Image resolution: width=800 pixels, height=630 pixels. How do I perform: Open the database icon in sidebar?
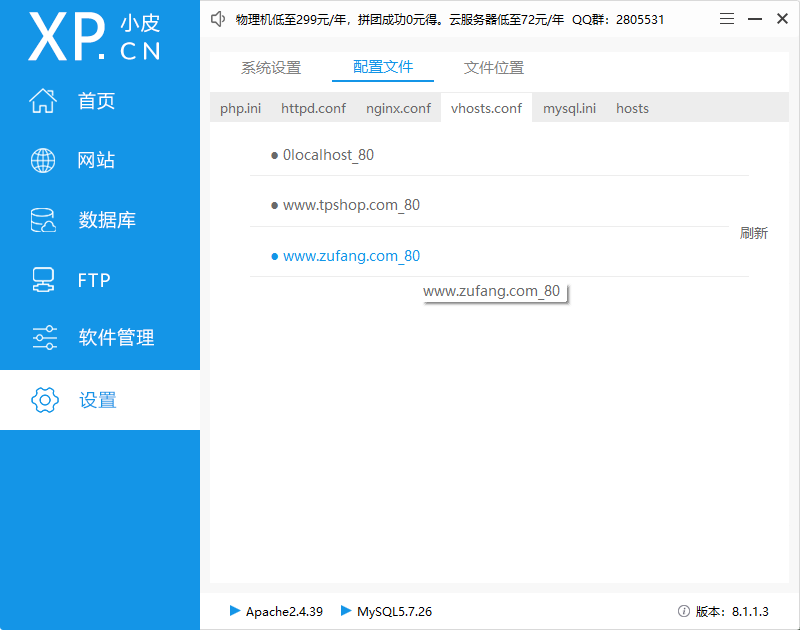[43, 220]
